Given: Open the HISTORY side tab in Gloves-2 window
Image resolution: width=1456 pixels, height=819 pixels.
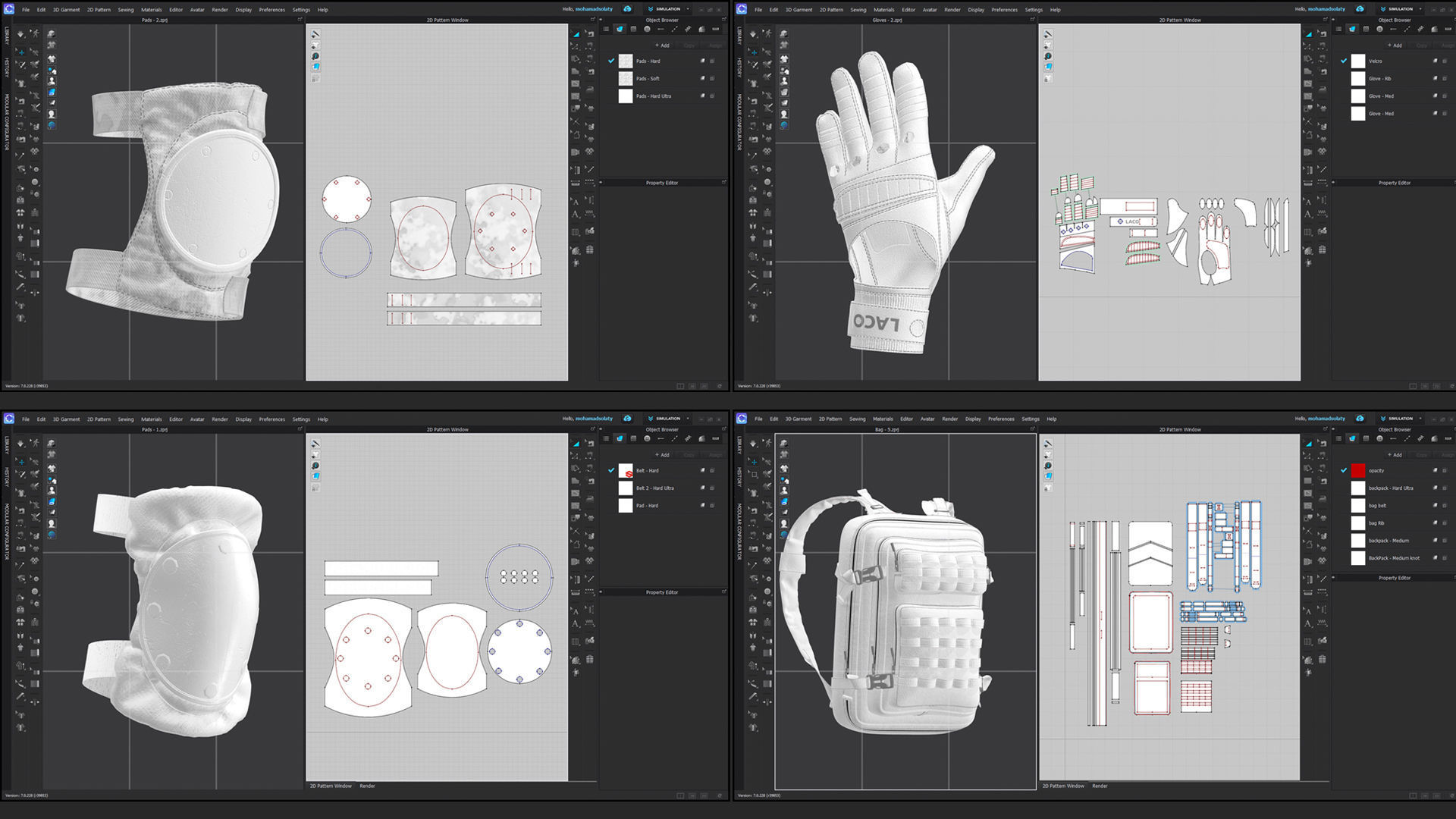Looking at the screenshot, I should coord(739,67).
